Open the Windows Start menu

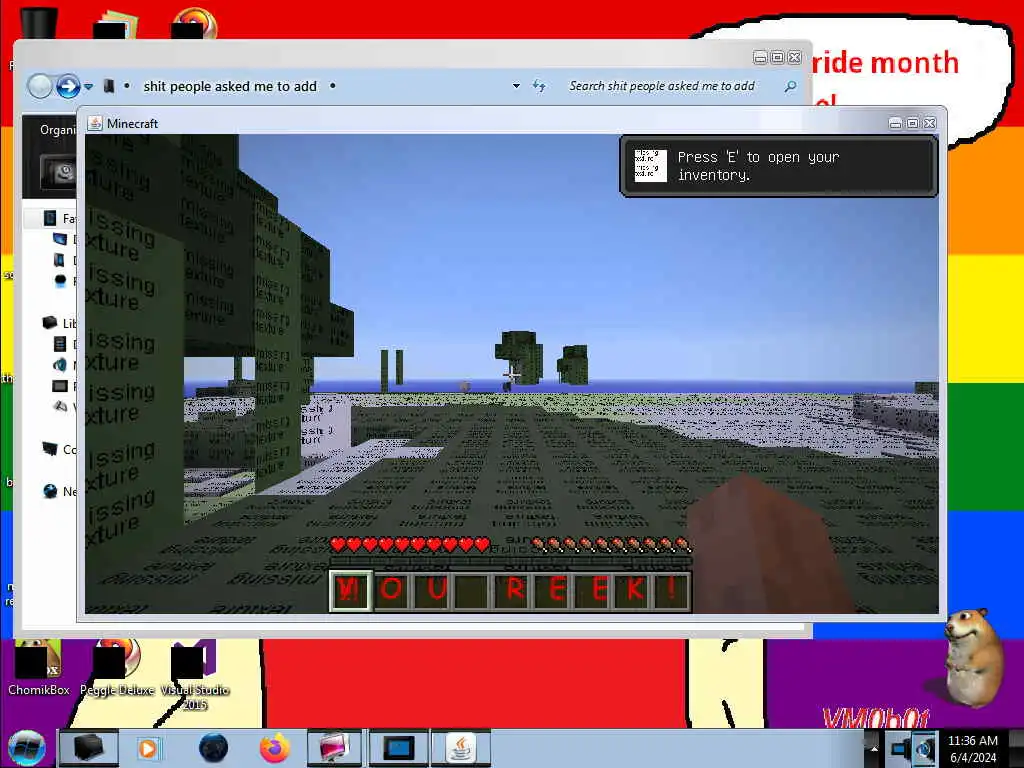26,748
